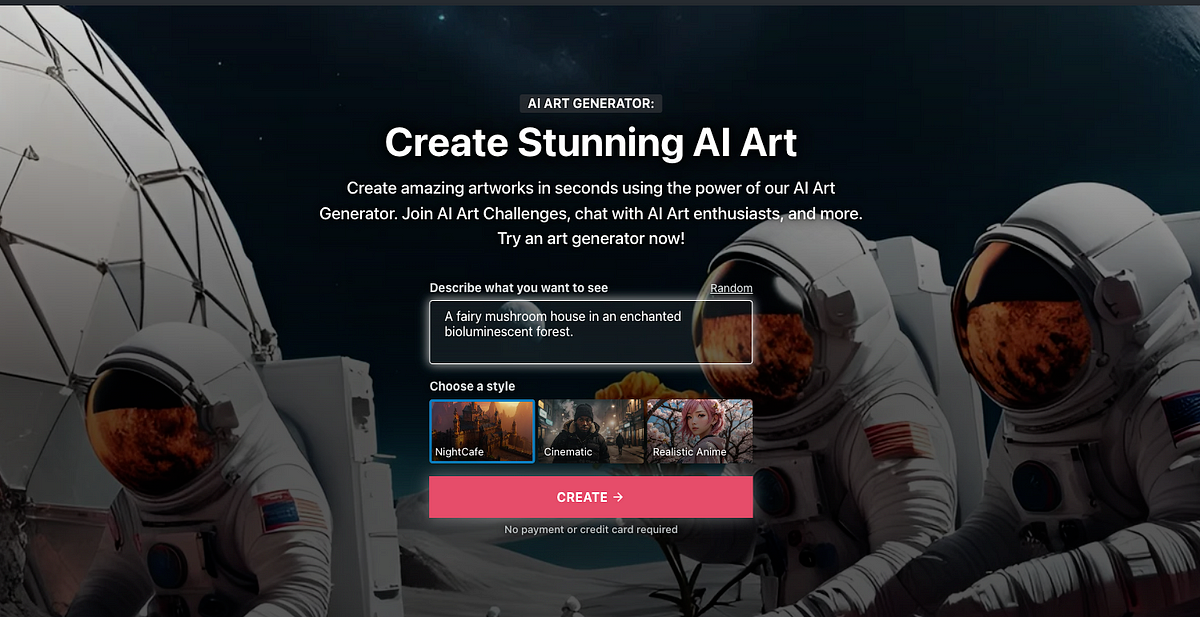The width and height of the screenshot is (1200, 617).
Task: Click the Choose a style label
Action: coord(473,386)
